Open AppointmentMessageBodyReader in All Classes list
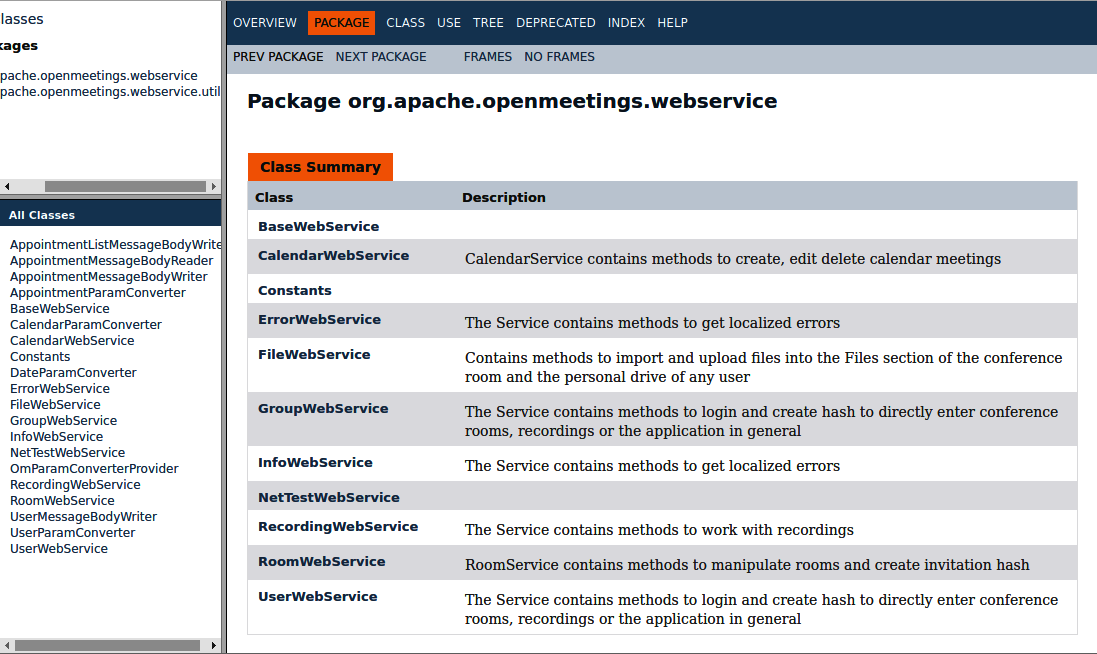 click(x=111, y=260)
